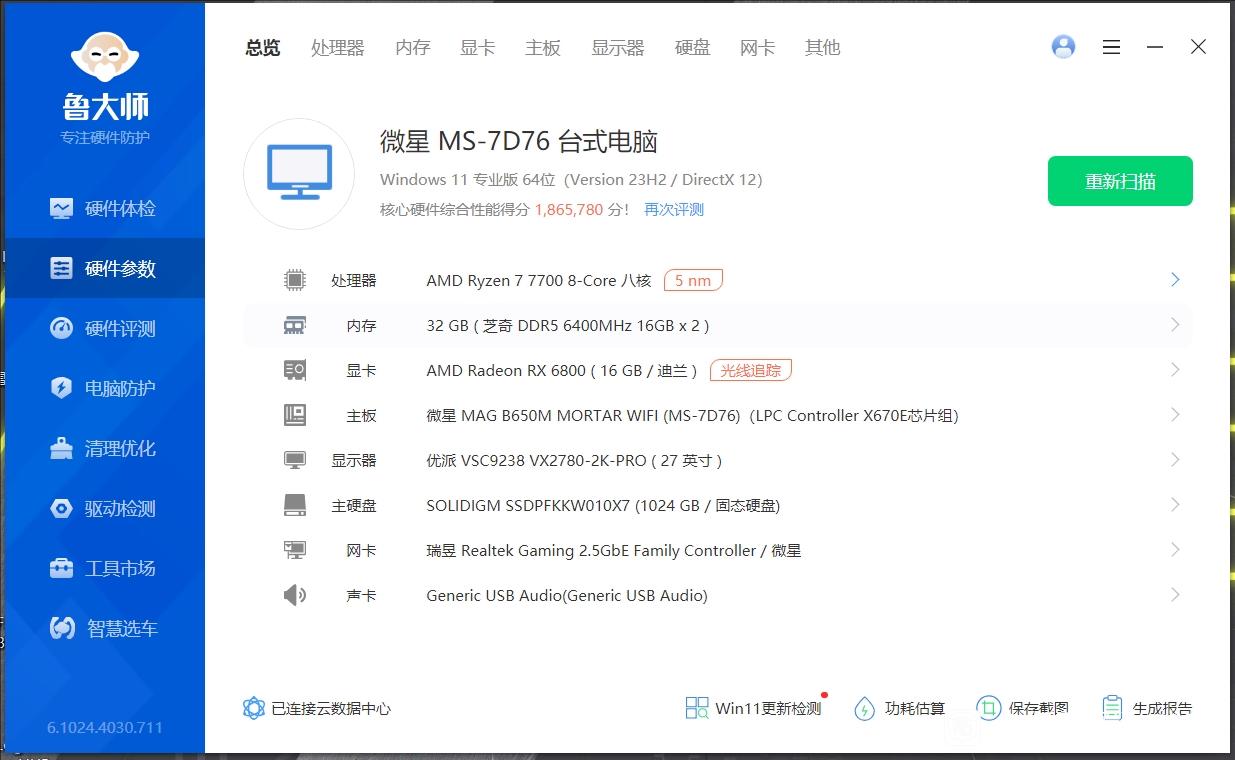1235x760 pixels.
Task: Expand the 处理器 row chevron
Action: pyautogui.click(x=1175, y=280)
